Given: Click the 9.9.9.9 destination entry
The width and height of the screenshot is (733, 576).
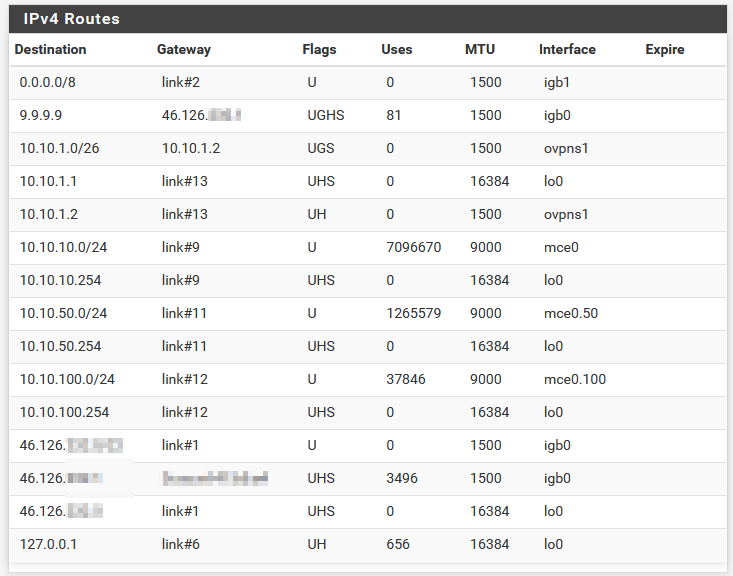Looking at the screenshot, I should [41, 115].
